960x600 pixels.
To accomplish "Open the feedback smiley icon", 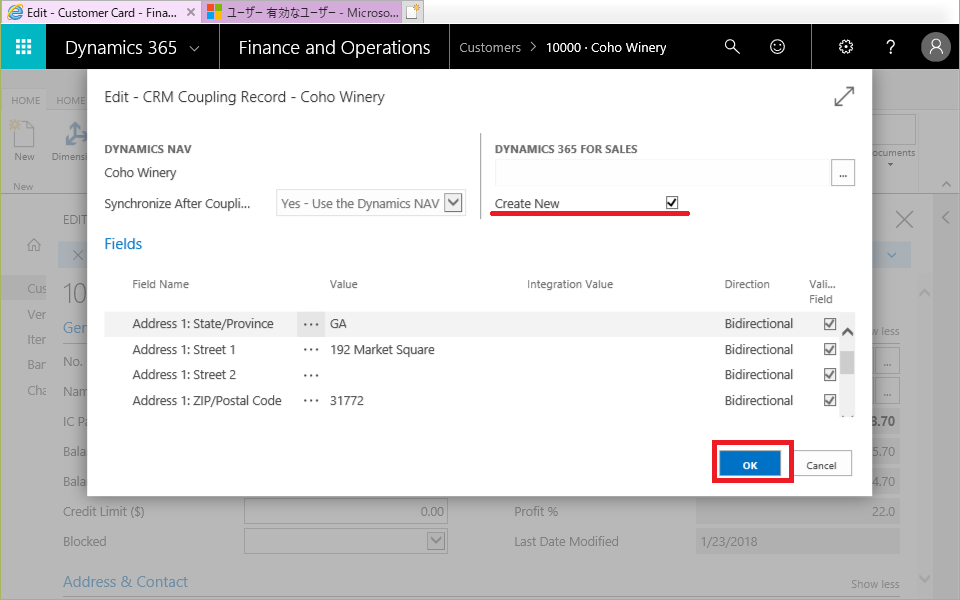I will click(777, 47).
